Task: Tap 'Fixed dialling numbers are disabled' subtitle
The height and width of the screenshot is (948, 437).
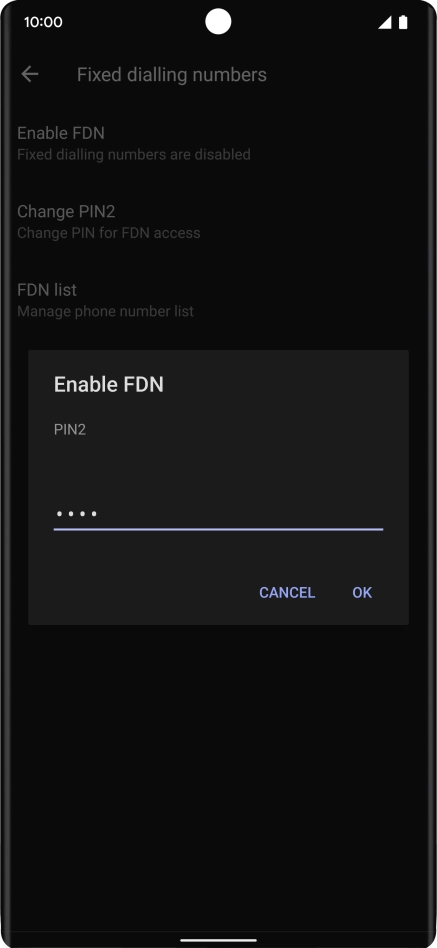Action: pos(134,154)
